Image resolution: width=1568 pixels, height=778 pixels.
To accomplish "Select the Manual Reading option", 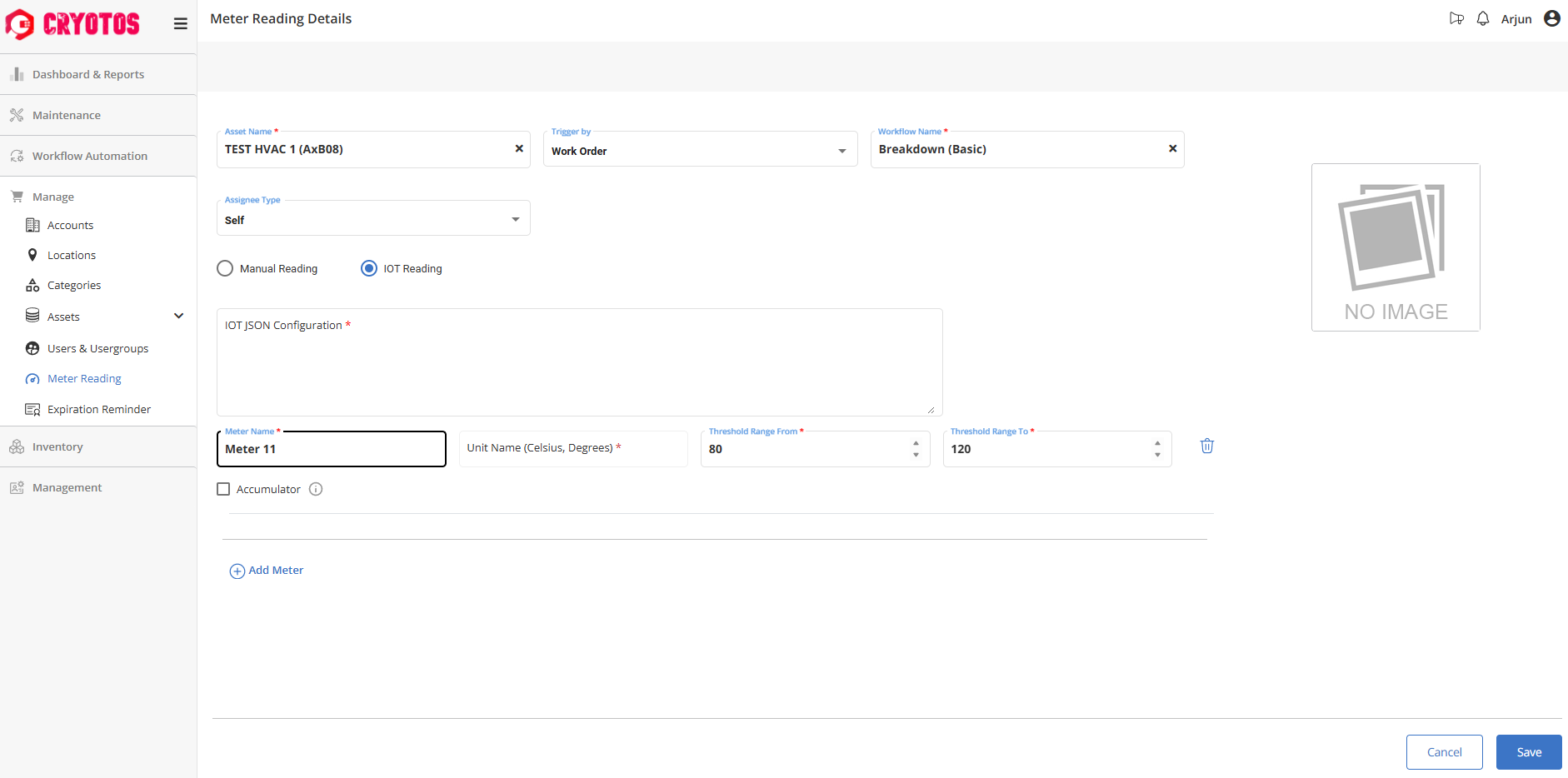I will [225, 268].
